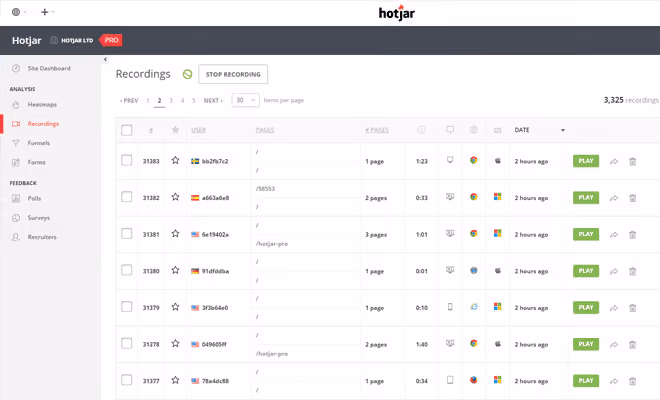Screen dimensions: 660x400
Task: Star recording 31379
Action: pos(176,307)
